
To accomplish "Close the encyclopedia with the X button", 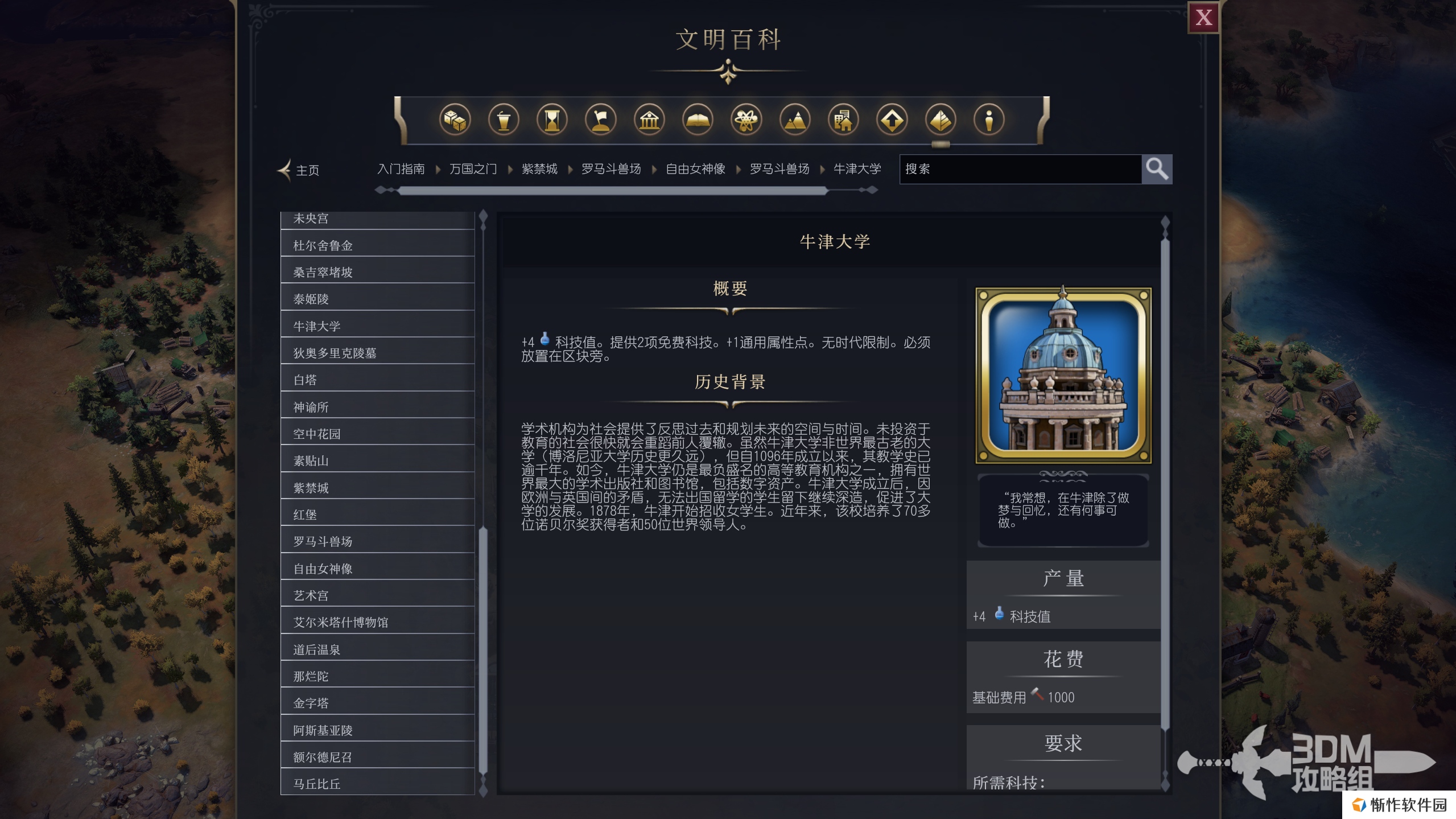I will point(1203,18).
